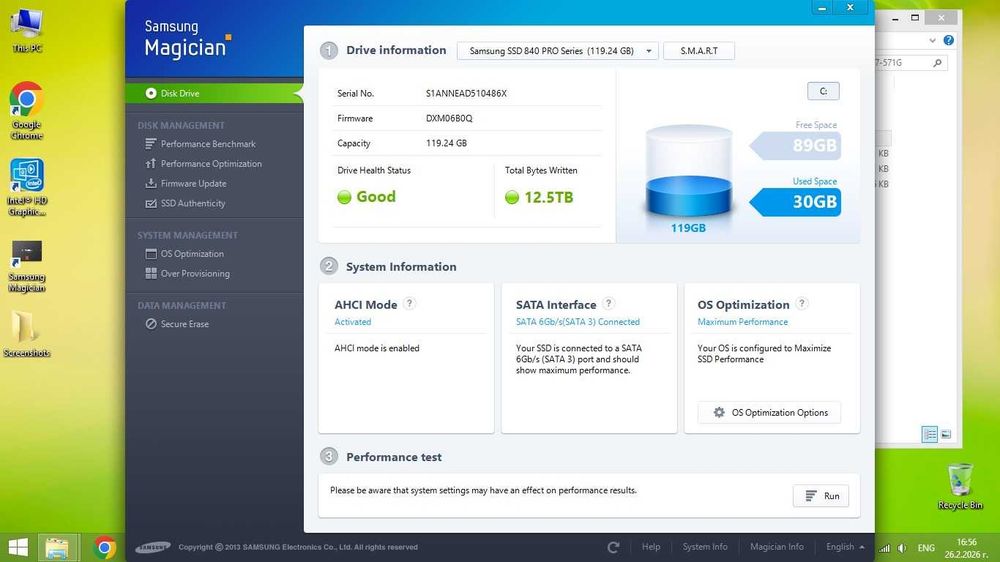Screen dimensions: 1000x562
Task: Open System Info in the footer
Action: tap(705, 547)
